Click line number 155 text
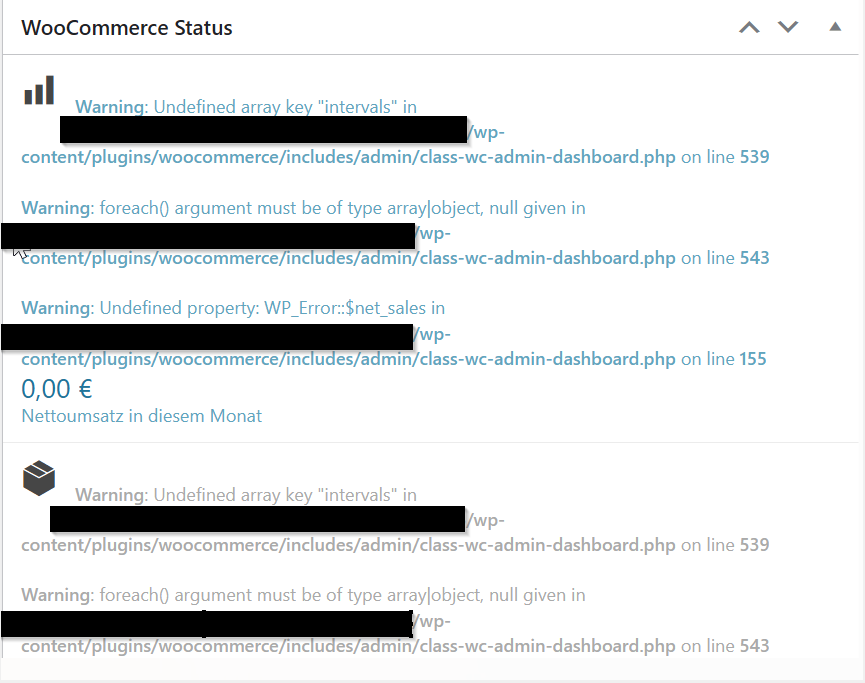This screenshot has height=683, width=865. click(x=753, y=359)
